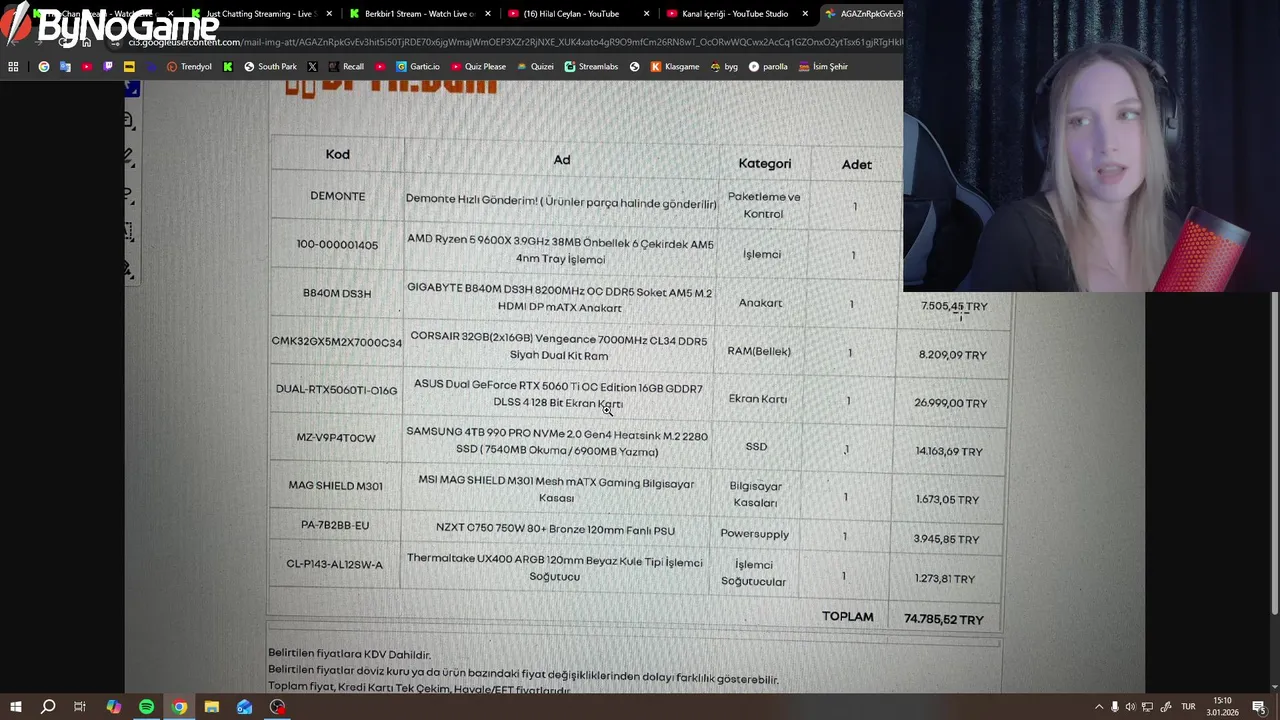This screenshot has width=1280, height=720.
Task: Select the DEMONTE code cell
Action: click(x=337, y=196)
